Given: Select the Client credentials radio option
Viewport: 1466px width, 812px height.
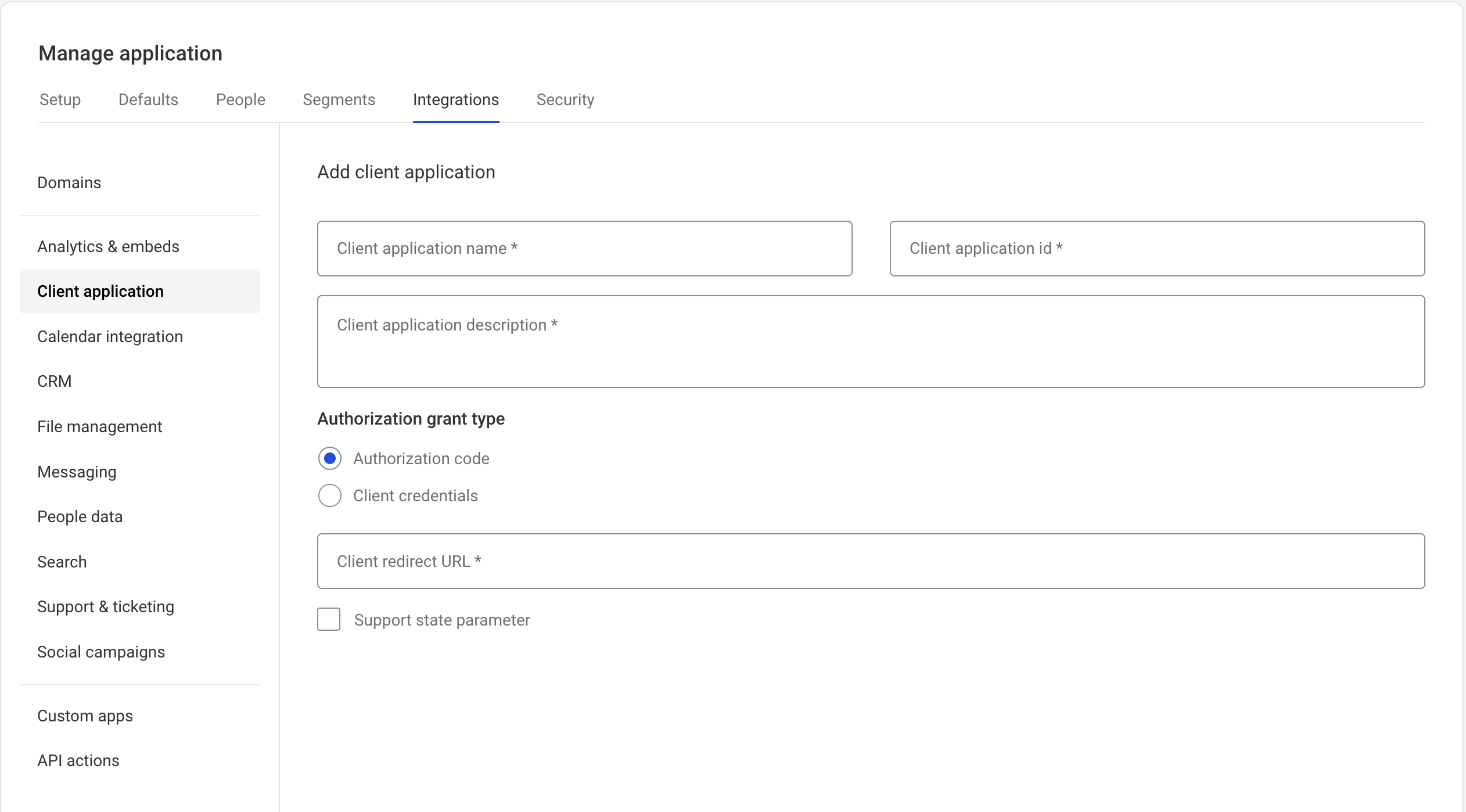Looking at the screenshot, I should (x=329, y=495).
